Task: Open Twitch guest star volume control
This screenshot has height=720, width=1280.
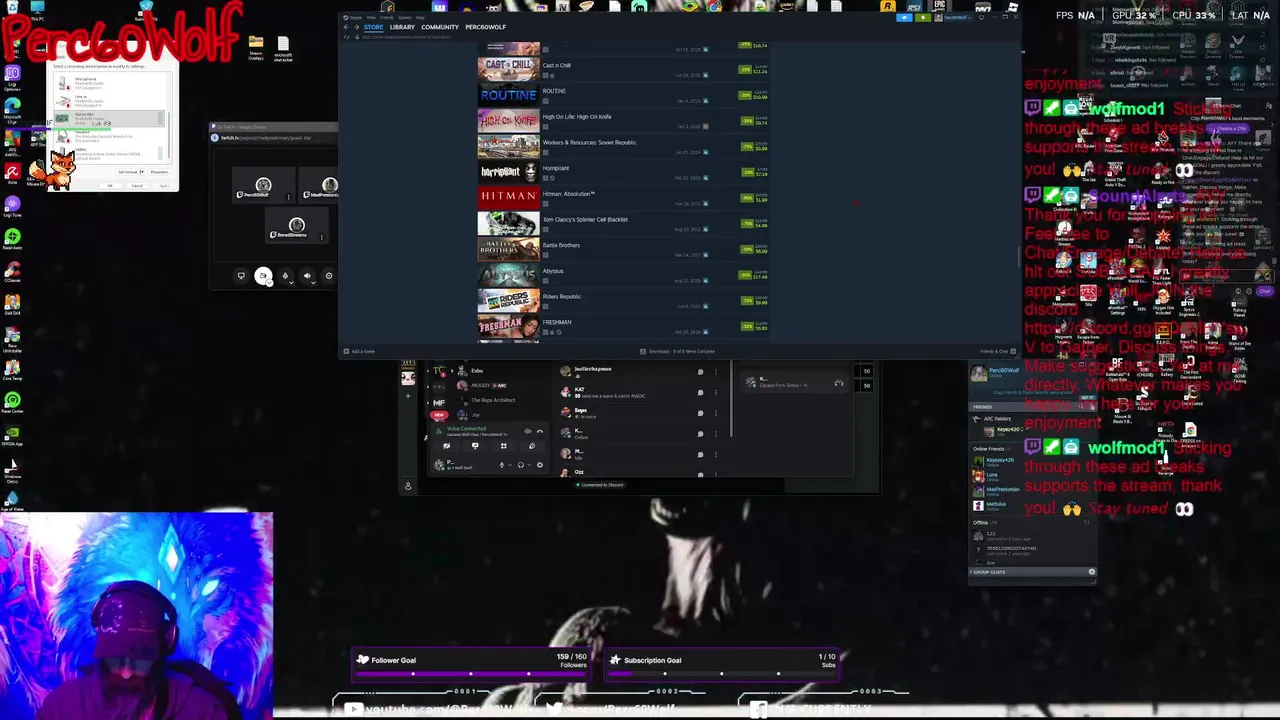Action: [307, 276]
